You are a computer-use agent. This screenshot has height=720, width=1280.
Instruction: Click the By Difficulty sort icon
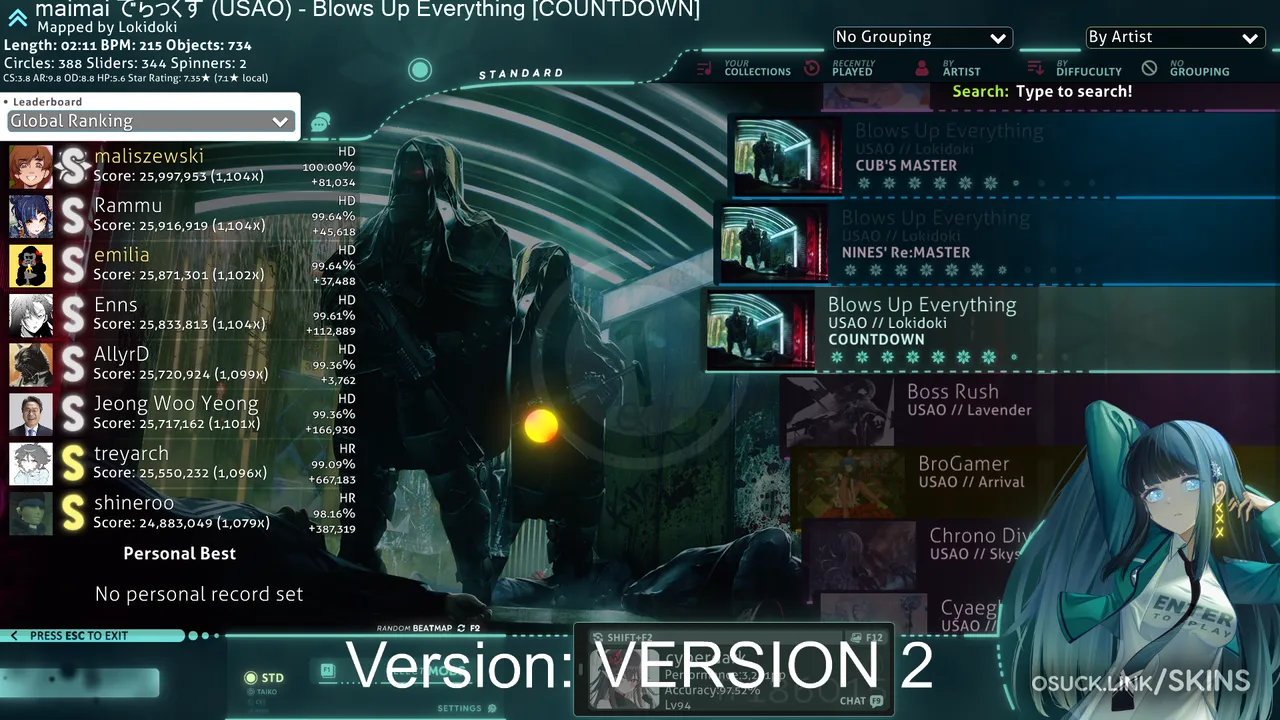tap(1036, 68)
